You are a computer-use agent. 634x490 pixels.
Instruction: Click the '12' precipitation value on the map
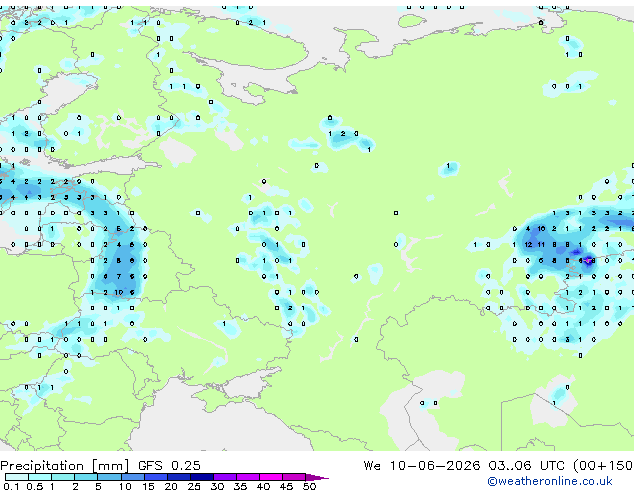(528, 245)
